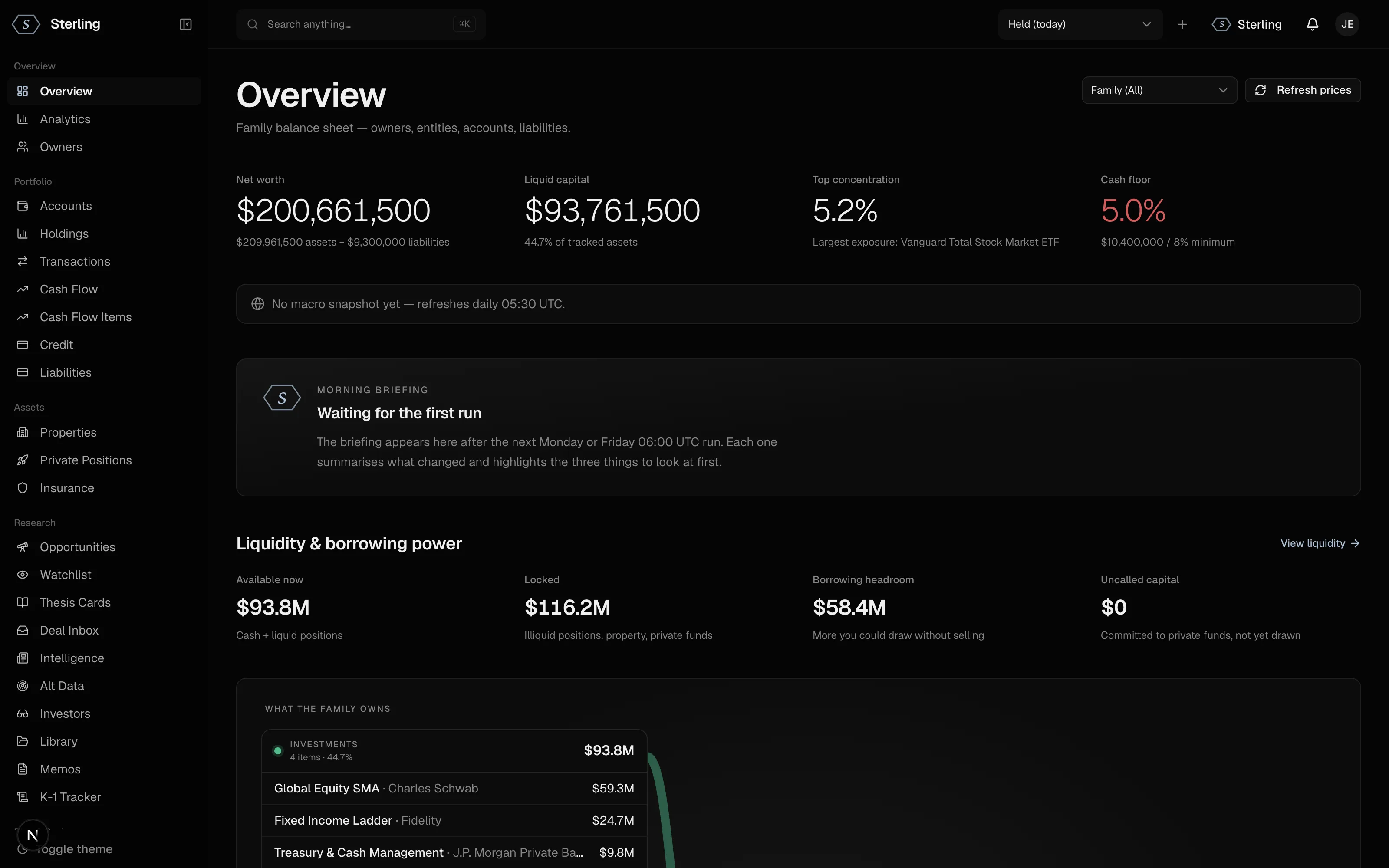Click the 5.0% cash floor value
Image resolution: width=1389 pixels, height=868 pixels.
coord(1133,210)
